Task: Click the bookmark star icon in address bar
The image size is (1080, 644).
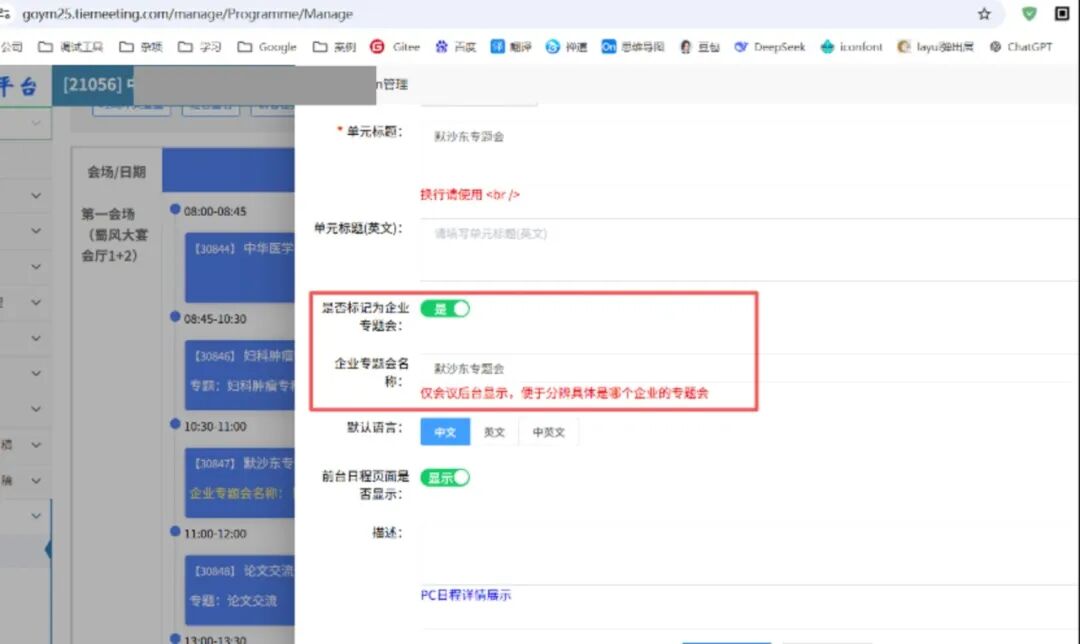Action: point(984,14)
